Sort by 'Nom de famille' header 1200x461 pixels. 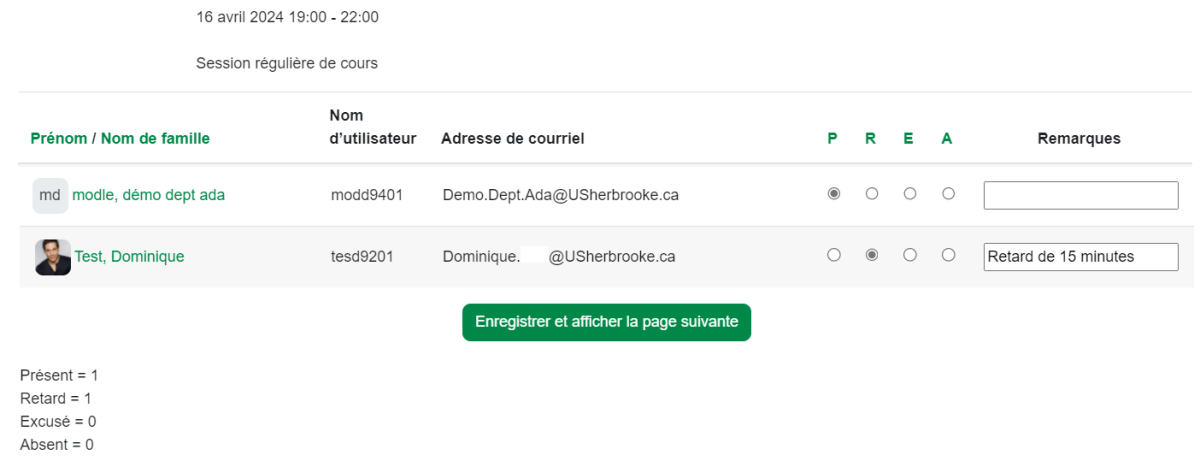coord(155,139)
